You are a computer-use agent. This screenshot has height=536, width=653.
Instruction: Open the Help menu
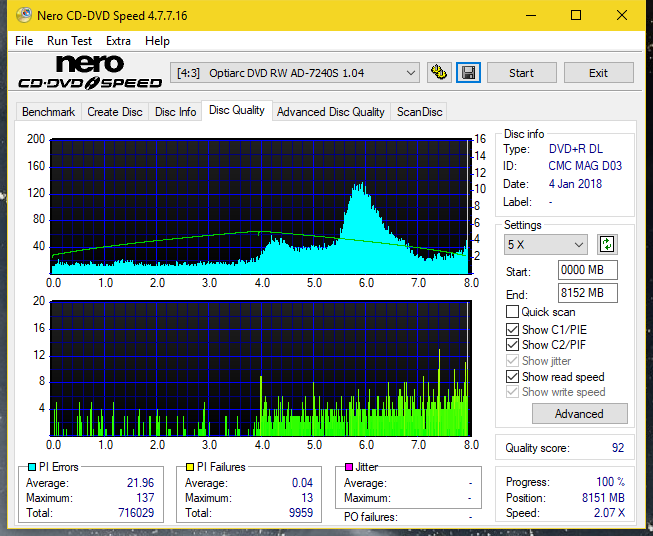pyautogui.click(x=157, y=41)
